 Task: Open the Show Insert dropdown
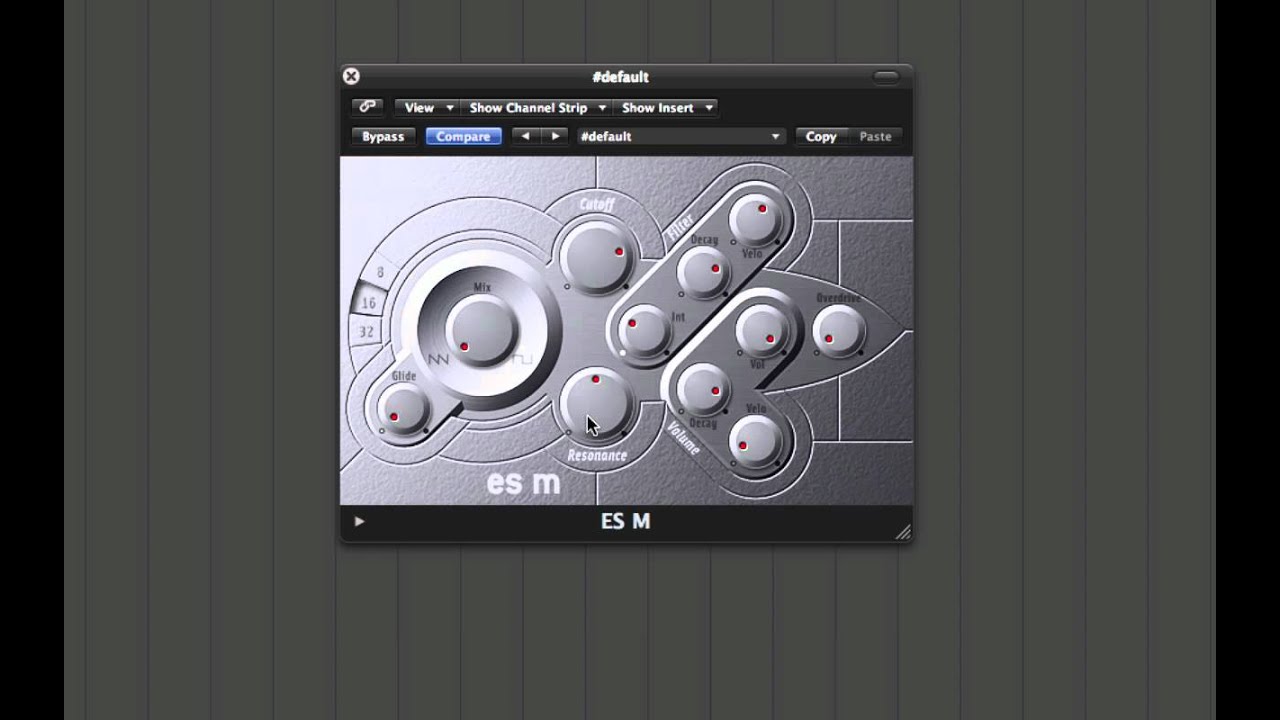pos(667,107)
